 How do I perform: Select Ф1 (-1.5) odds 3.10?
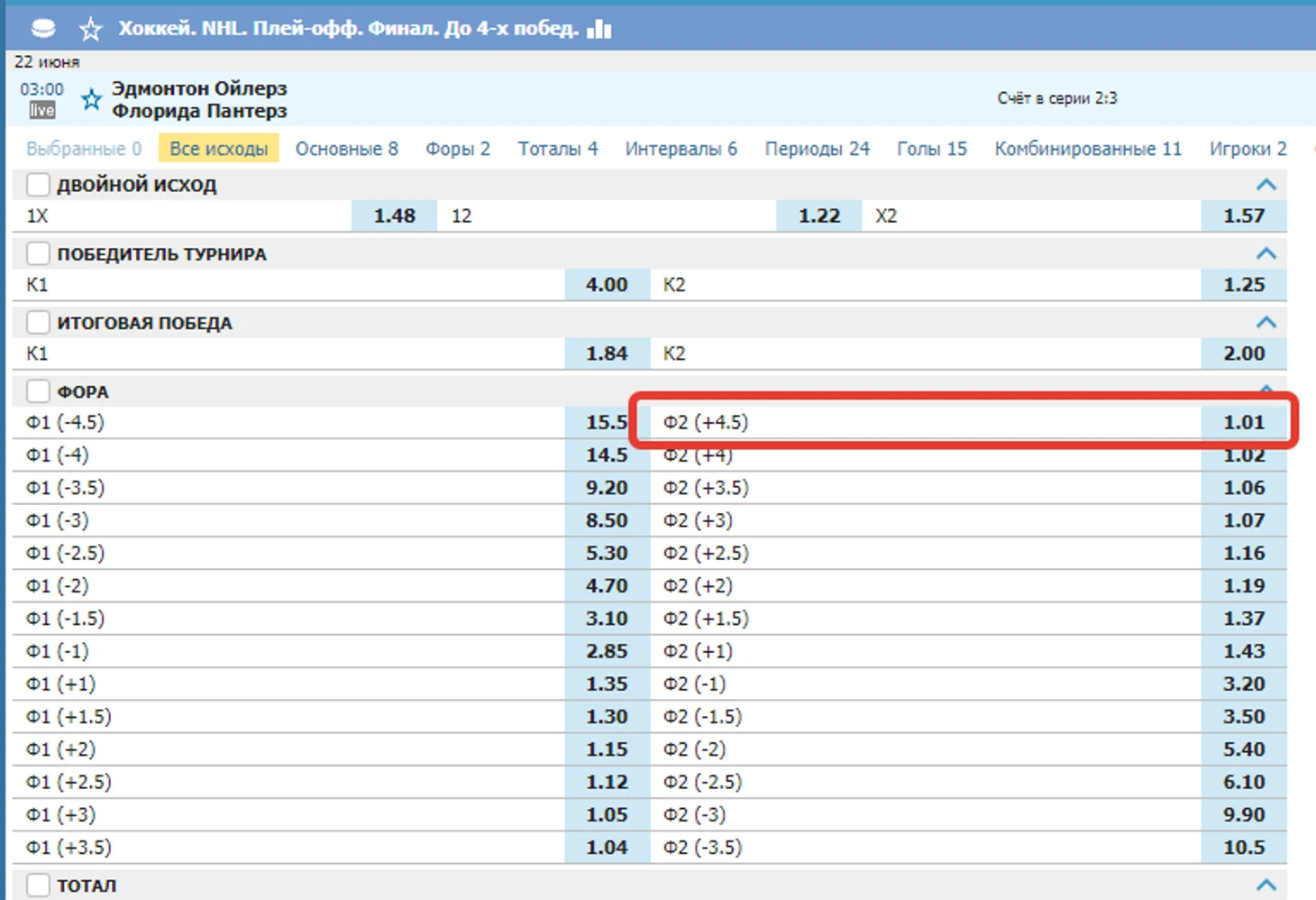(x=607, y=619)
